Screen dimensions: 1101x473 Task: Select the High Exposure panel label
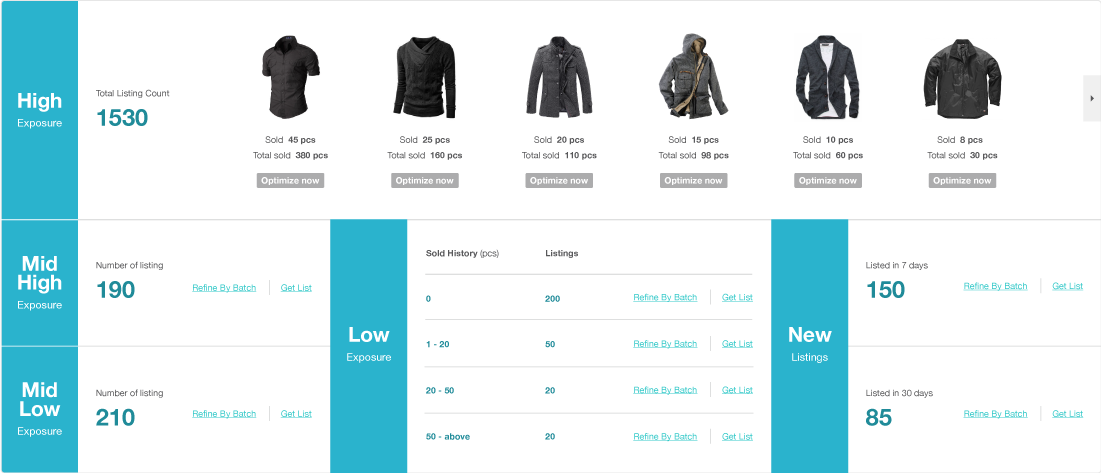(39, 109)
